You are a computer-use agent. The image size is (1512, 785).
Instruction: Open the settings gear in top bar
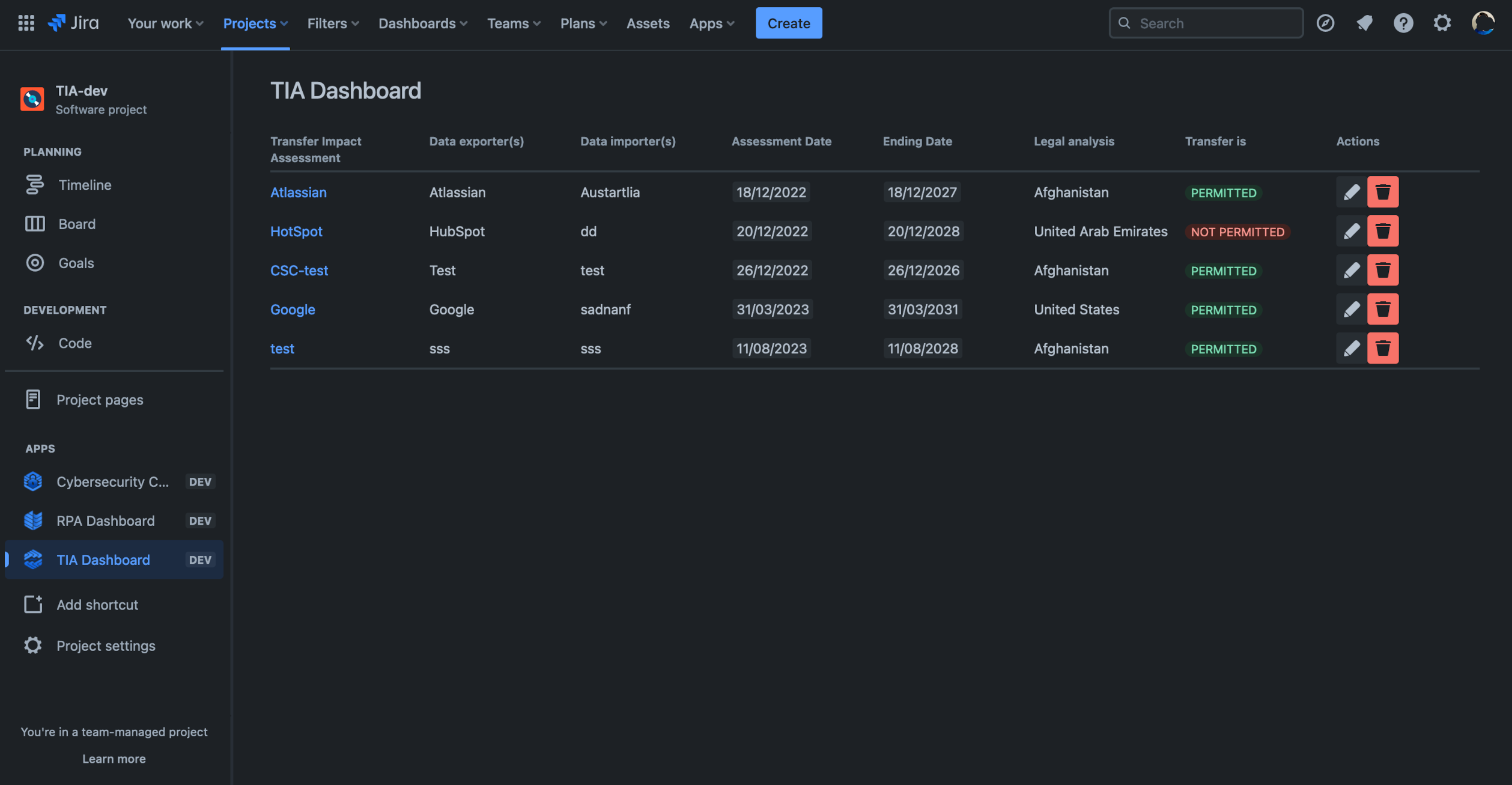(x=1442, y=23)
